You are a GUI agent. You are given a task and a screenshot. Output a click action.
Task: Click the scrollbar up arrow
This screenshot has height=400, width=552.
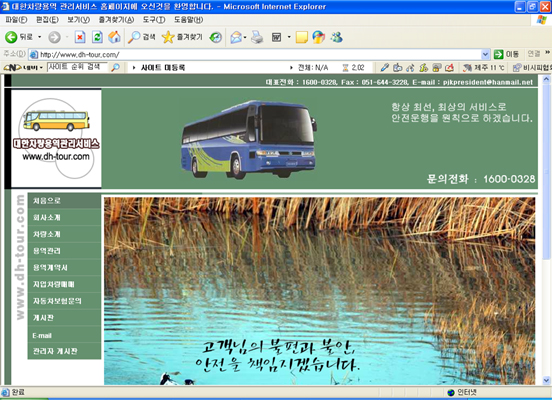pos(546,79)
